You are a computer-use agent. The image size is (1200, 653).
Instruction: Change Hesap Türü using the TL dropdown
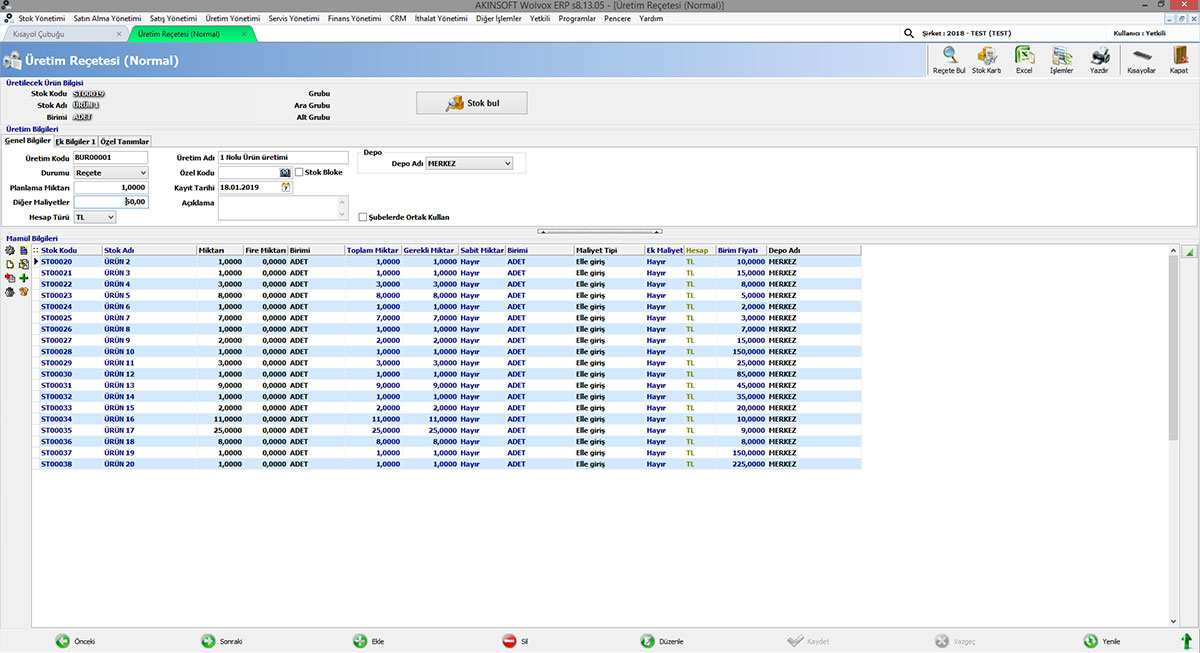pyautogui.click(x=110, y=216)
